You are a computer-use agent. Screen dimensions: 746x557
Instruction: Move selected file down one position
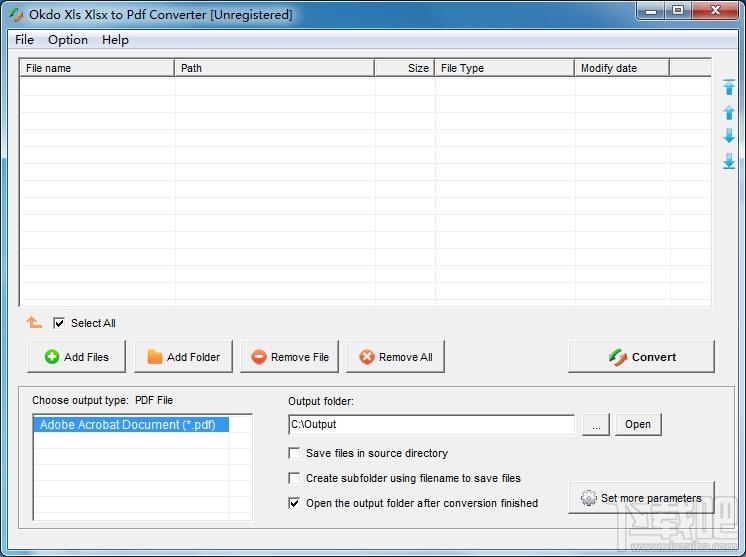728,136
